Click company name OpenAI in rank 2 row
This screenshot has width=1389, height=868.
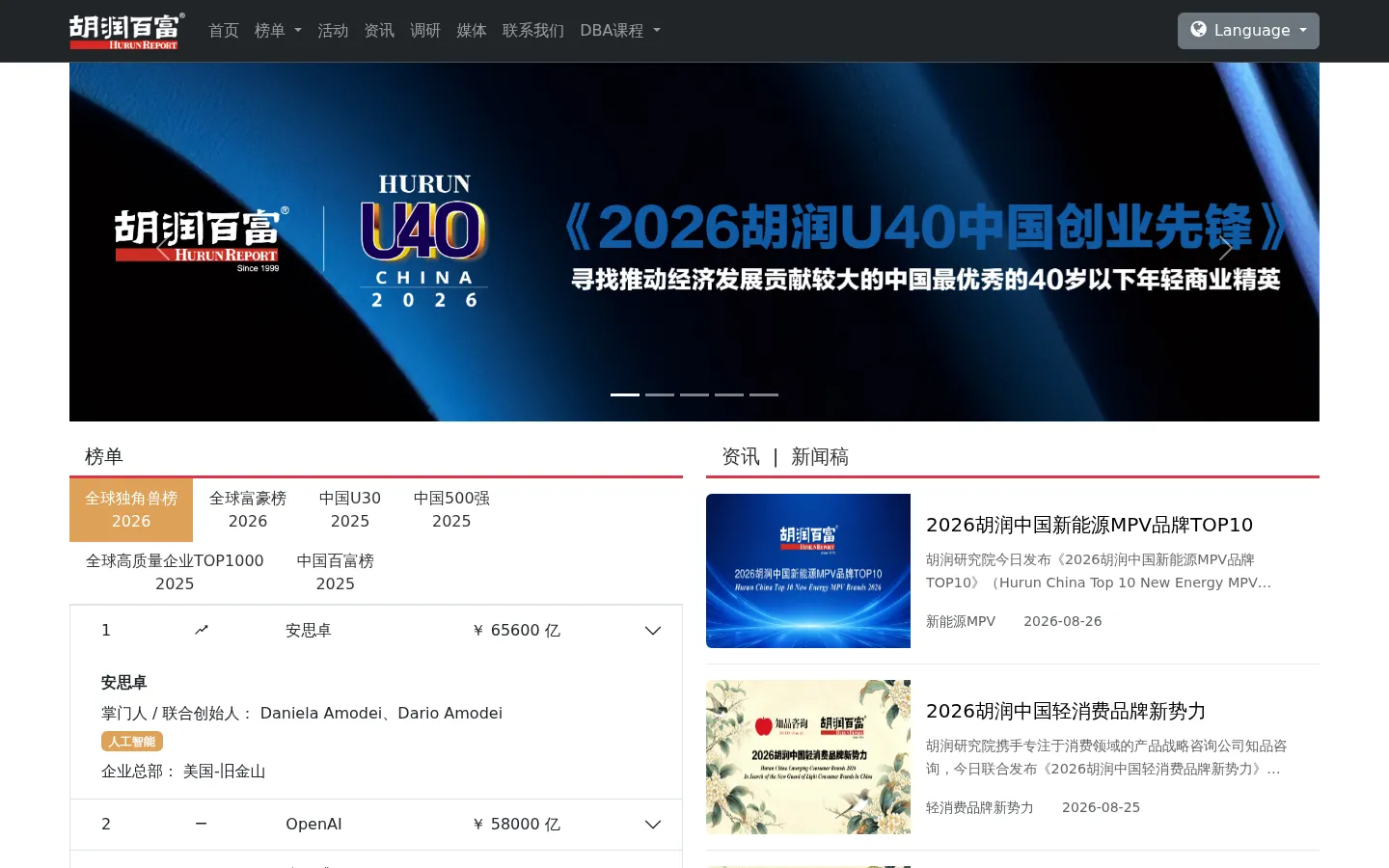(313, 825)
